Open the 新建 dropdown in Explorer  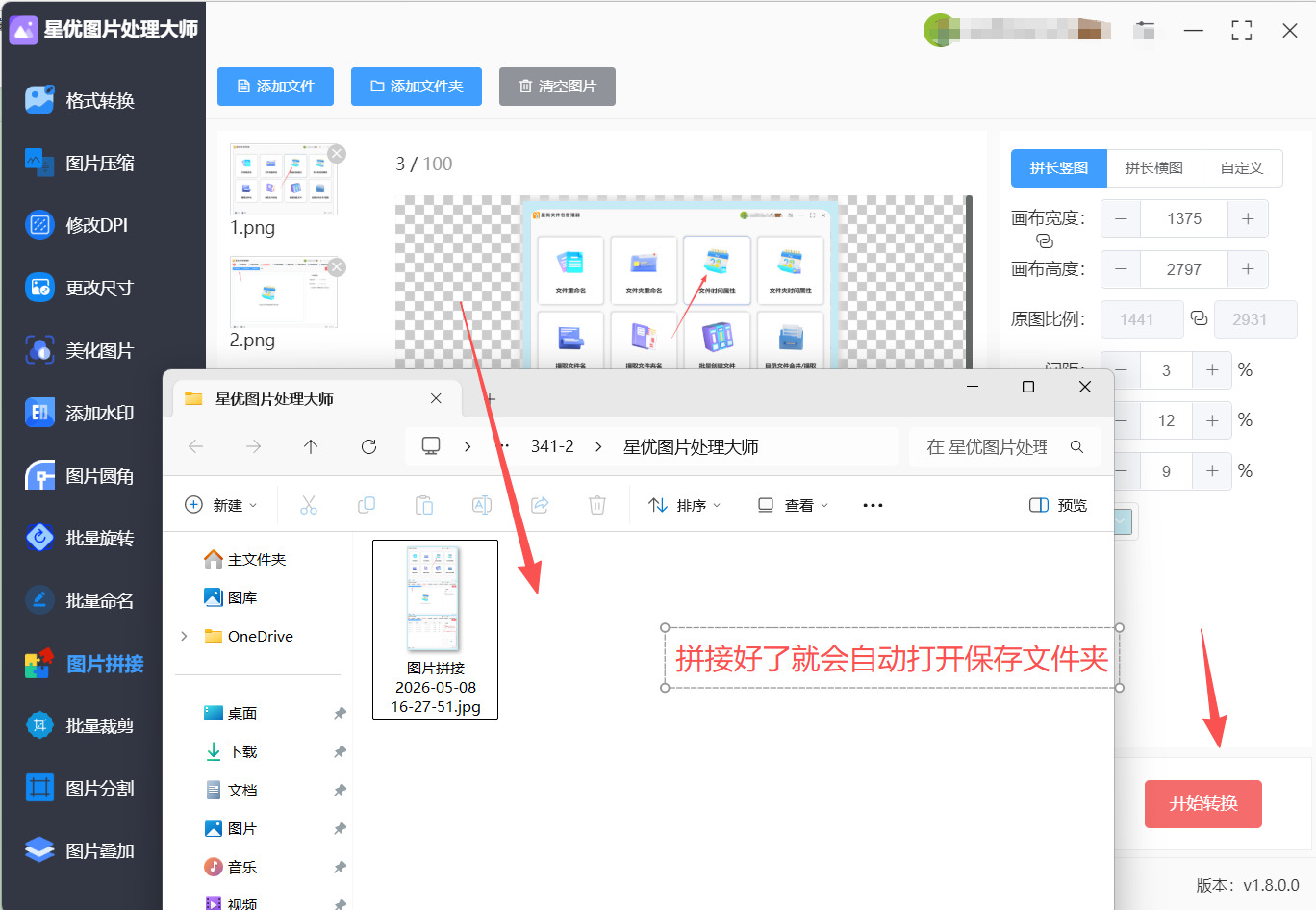click(220, 505)
